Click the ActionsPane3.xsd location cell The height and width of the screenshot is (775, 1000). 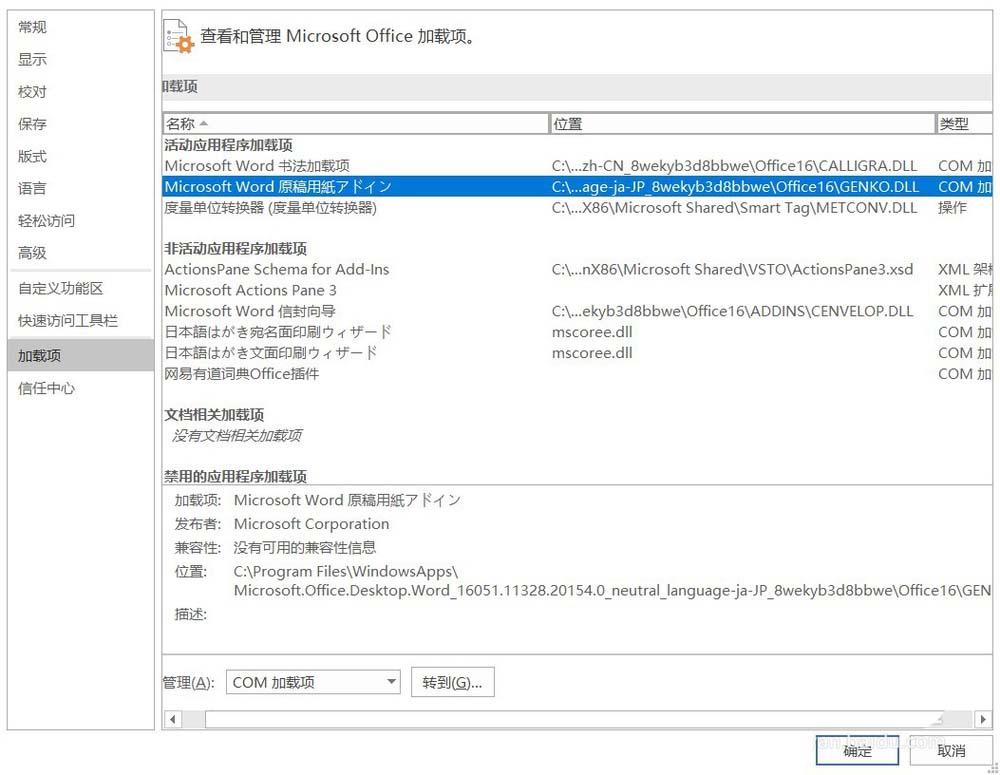(732, 269)
